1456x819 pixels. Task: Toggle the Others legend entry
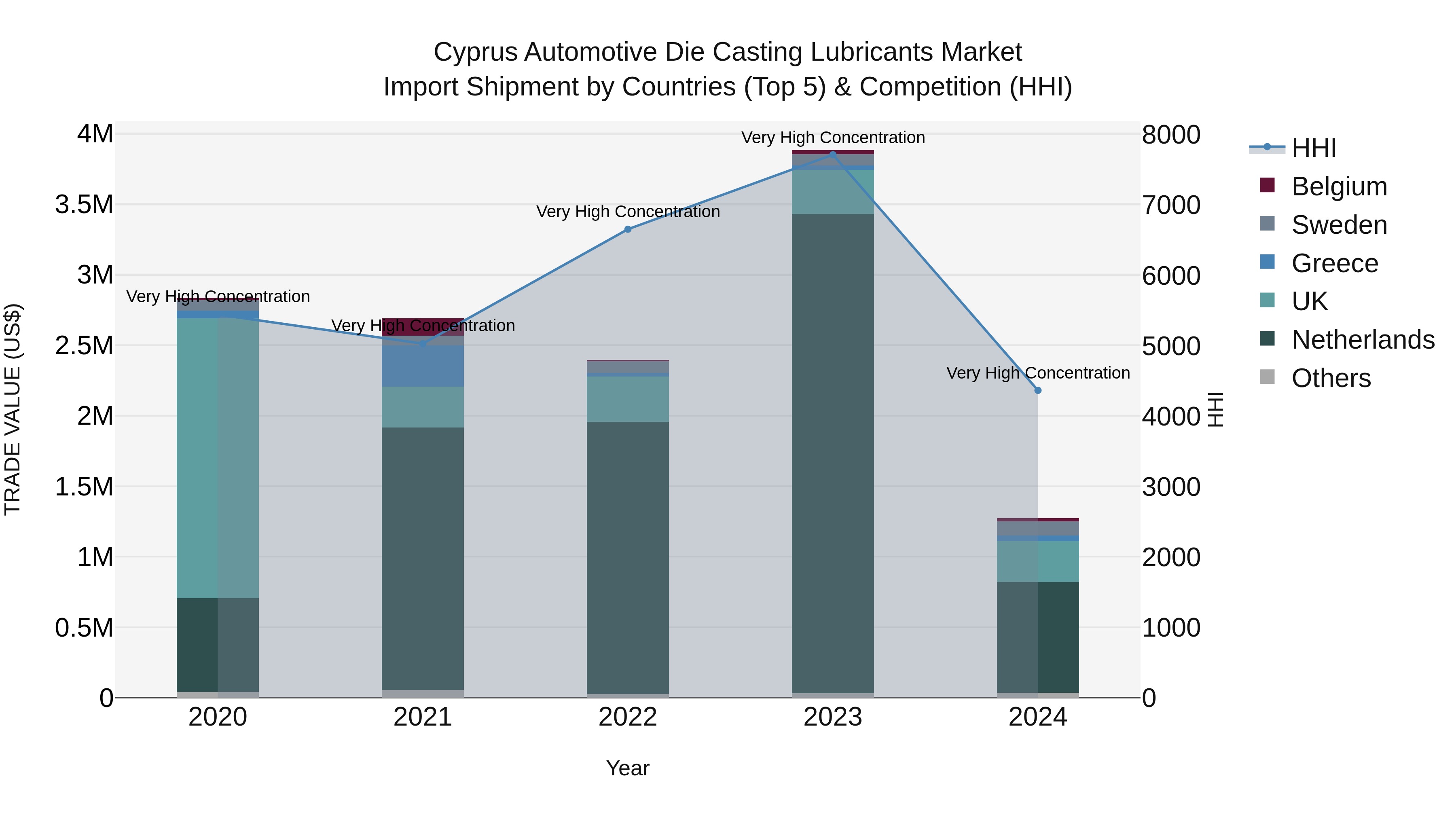(x=1315, y=378)
